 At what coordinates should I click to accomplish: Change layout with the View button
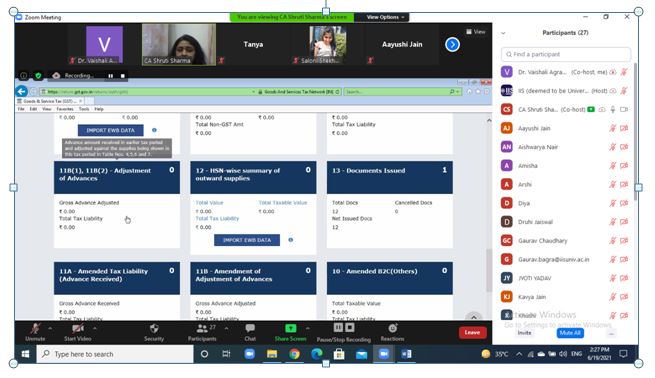point(476,32)
